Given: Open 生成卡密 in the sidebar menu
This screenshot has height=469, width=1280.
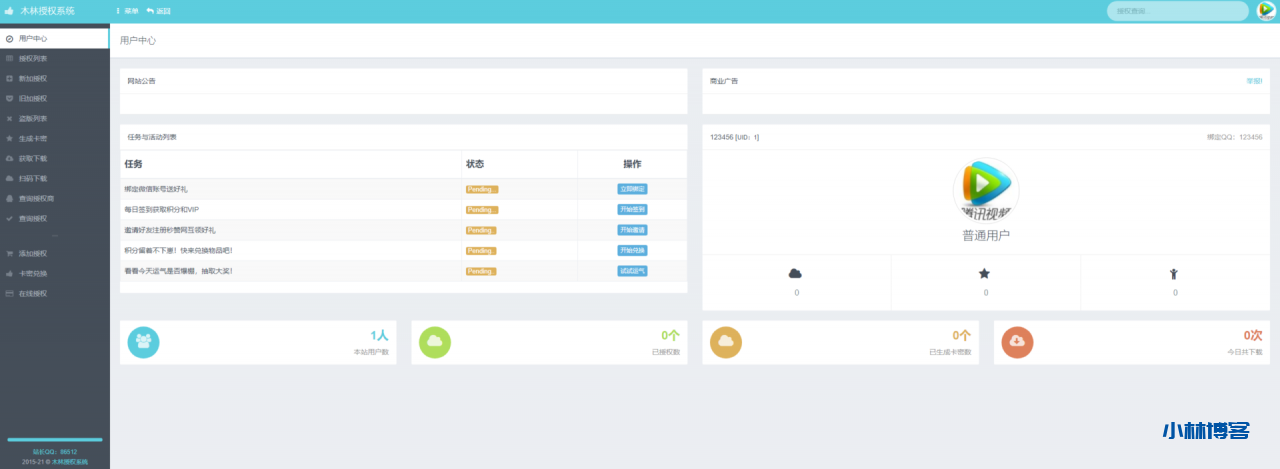Looking at the screenshot, I should point(33,139).
